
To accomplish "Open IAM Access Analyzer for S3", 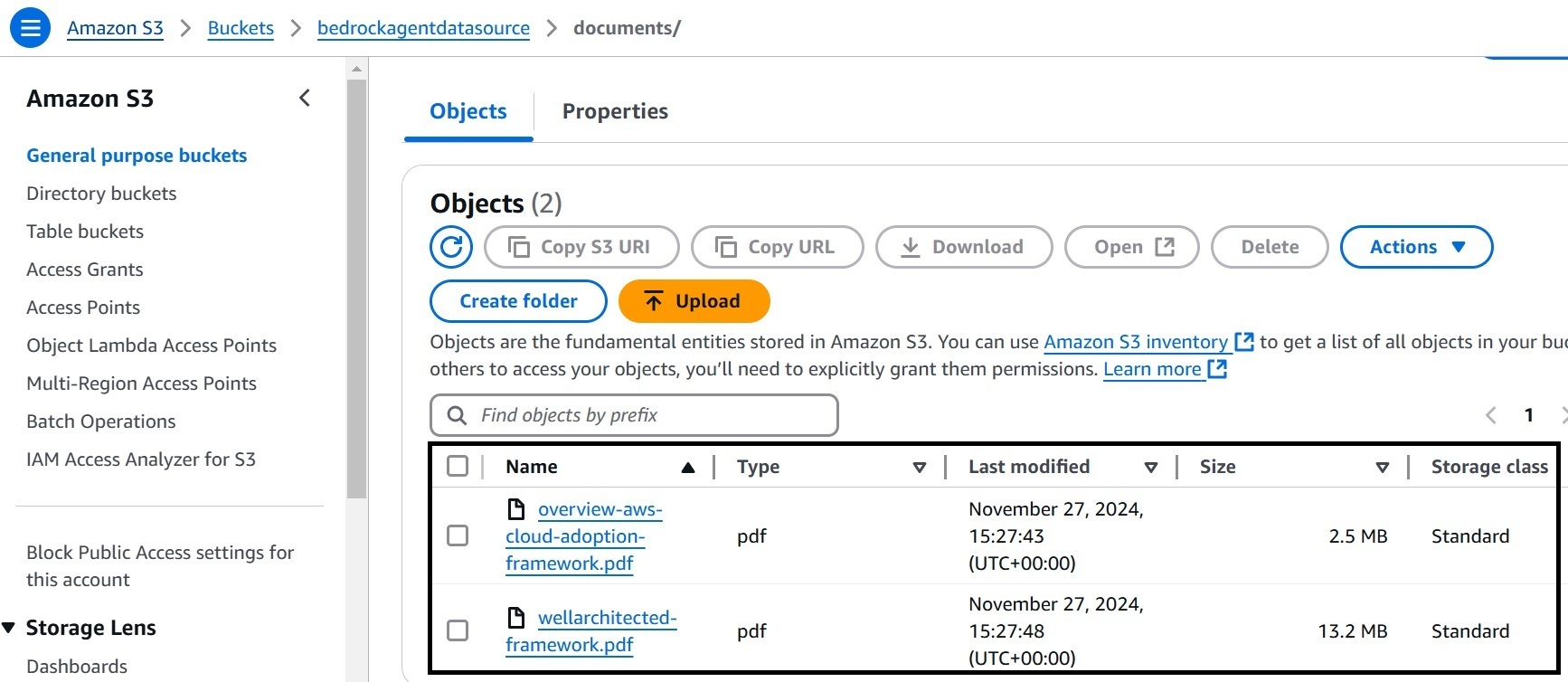I will [x=141, y=459].
